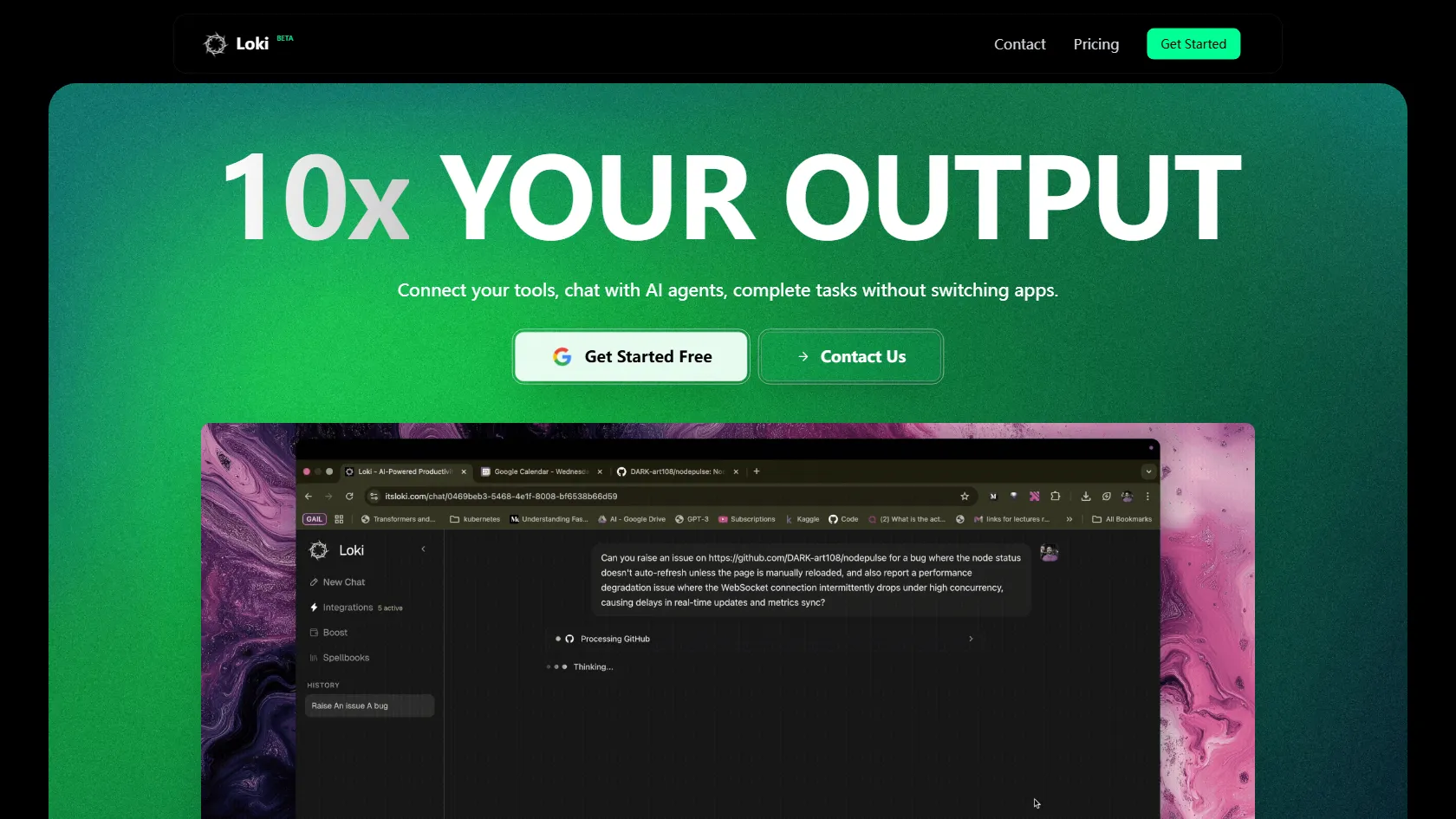The height and width of the screenshot is (819, 1456).
Task: Open Boost in the sidebar
Action: pos(328,633)
